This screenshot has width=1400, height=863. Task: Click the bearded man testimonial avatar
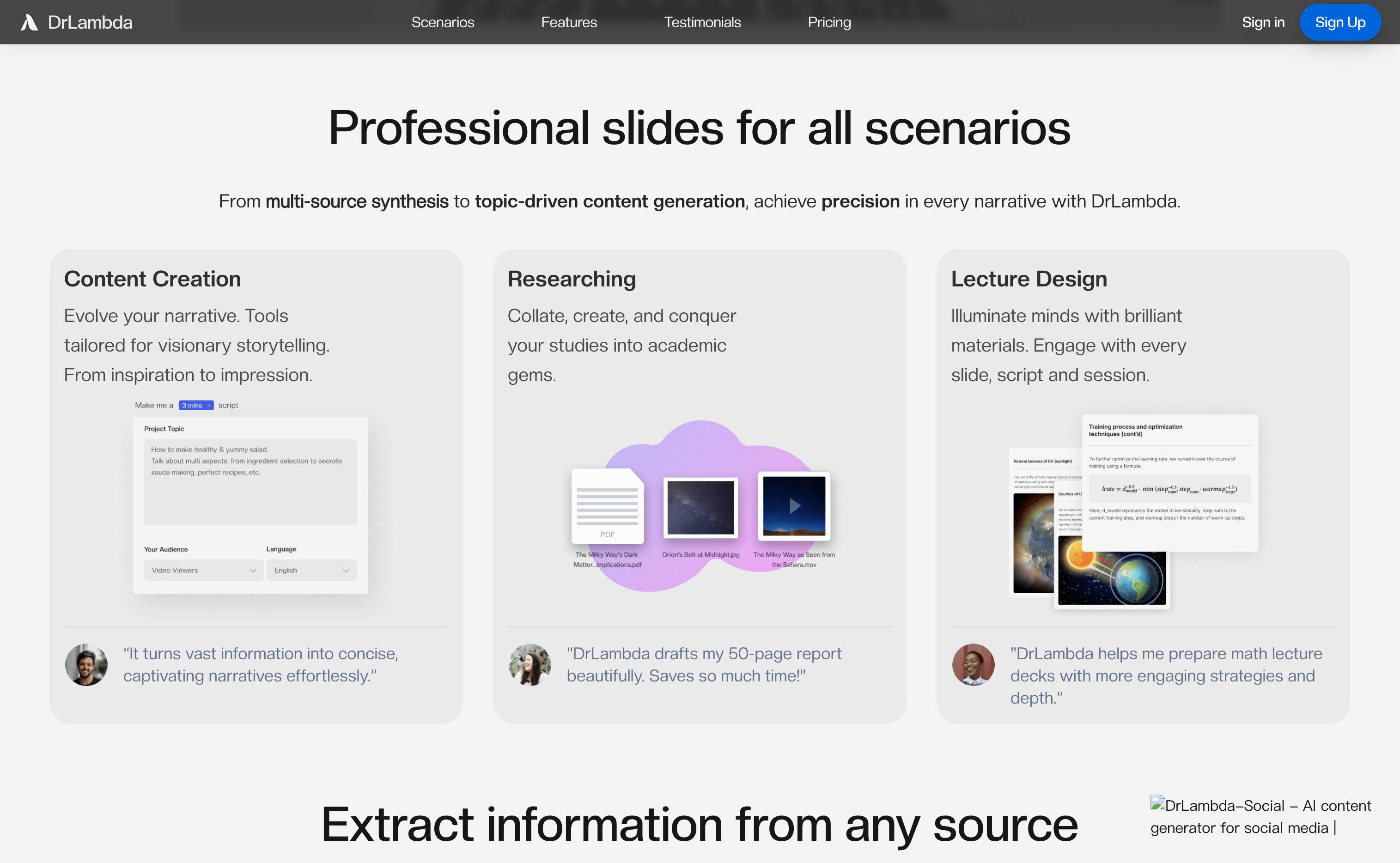pos(86,665)
